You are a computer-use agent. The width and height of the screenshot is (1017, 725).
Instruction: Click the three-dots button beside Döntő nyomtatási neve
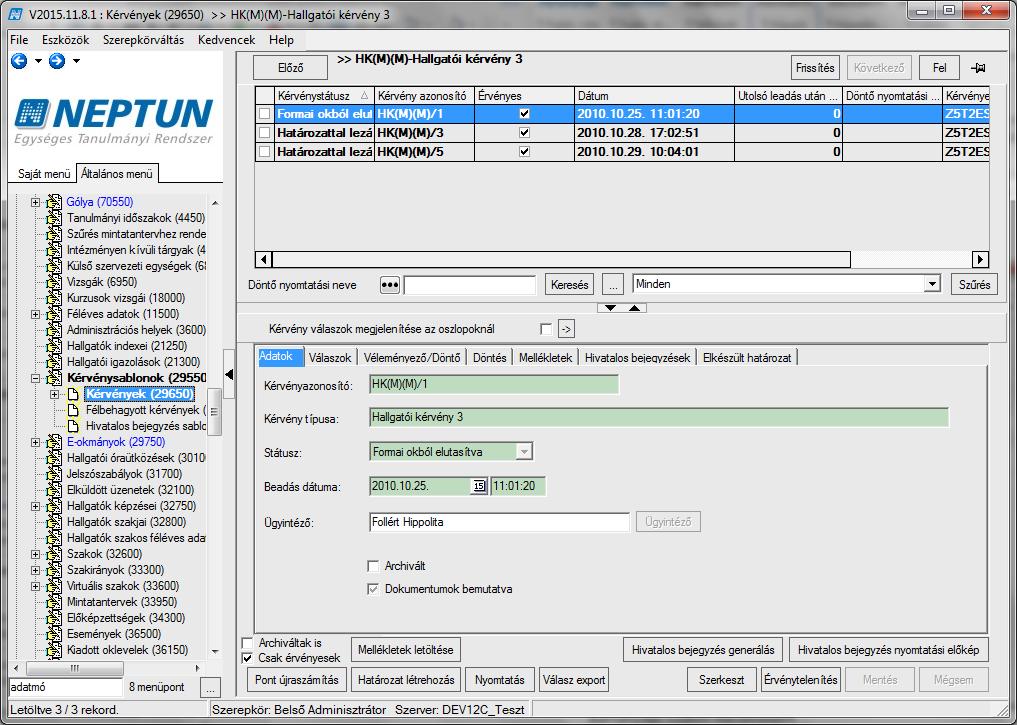[x=389, y=285]
